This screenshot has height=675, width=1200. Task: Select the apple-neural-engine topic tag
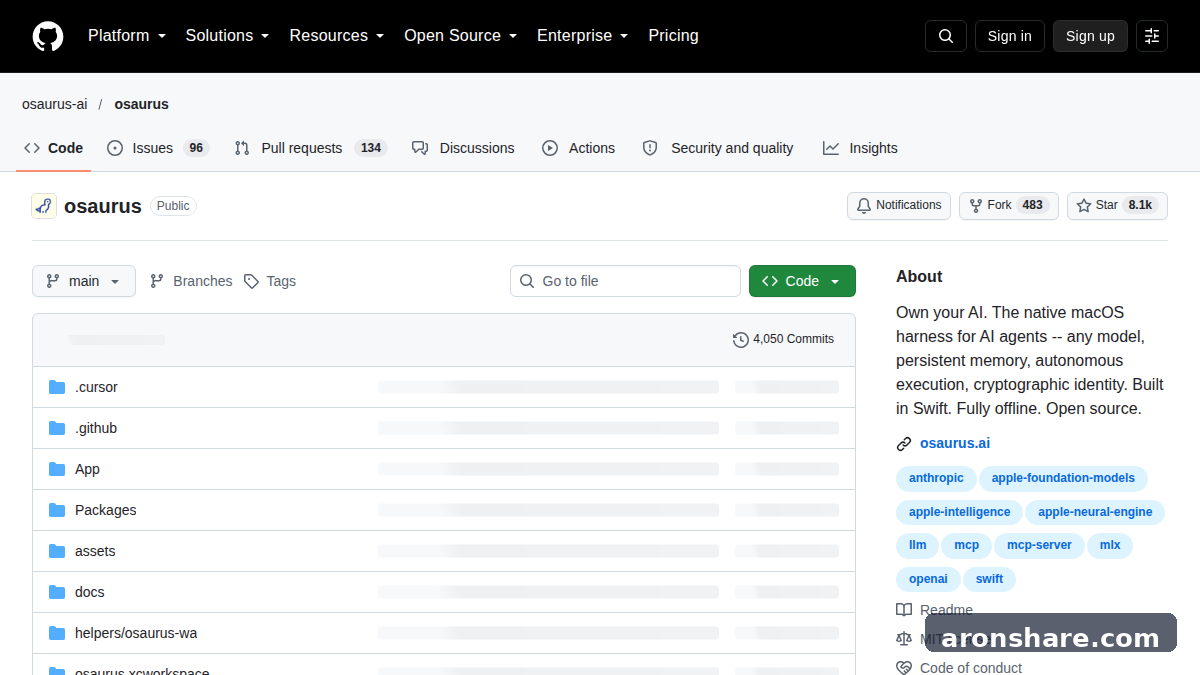[x=1095, y=512]
